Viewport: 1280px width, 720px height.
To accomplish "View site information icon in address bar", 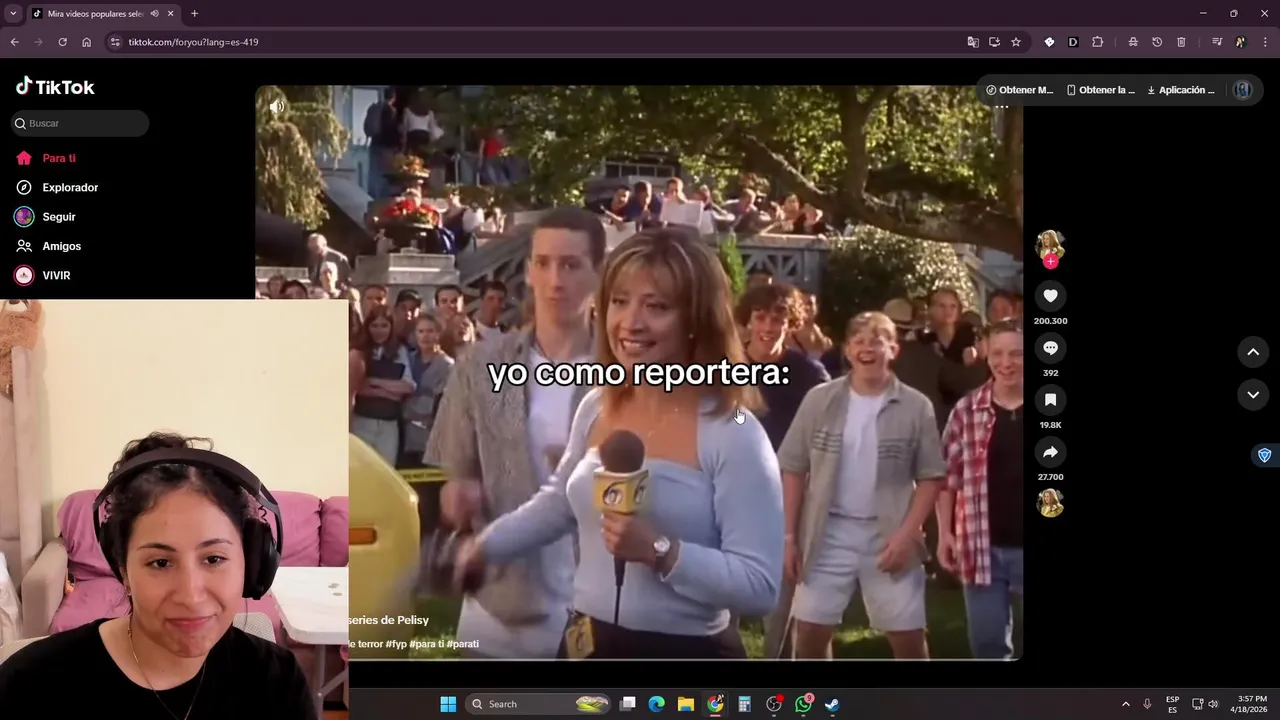I will point(115,42).
